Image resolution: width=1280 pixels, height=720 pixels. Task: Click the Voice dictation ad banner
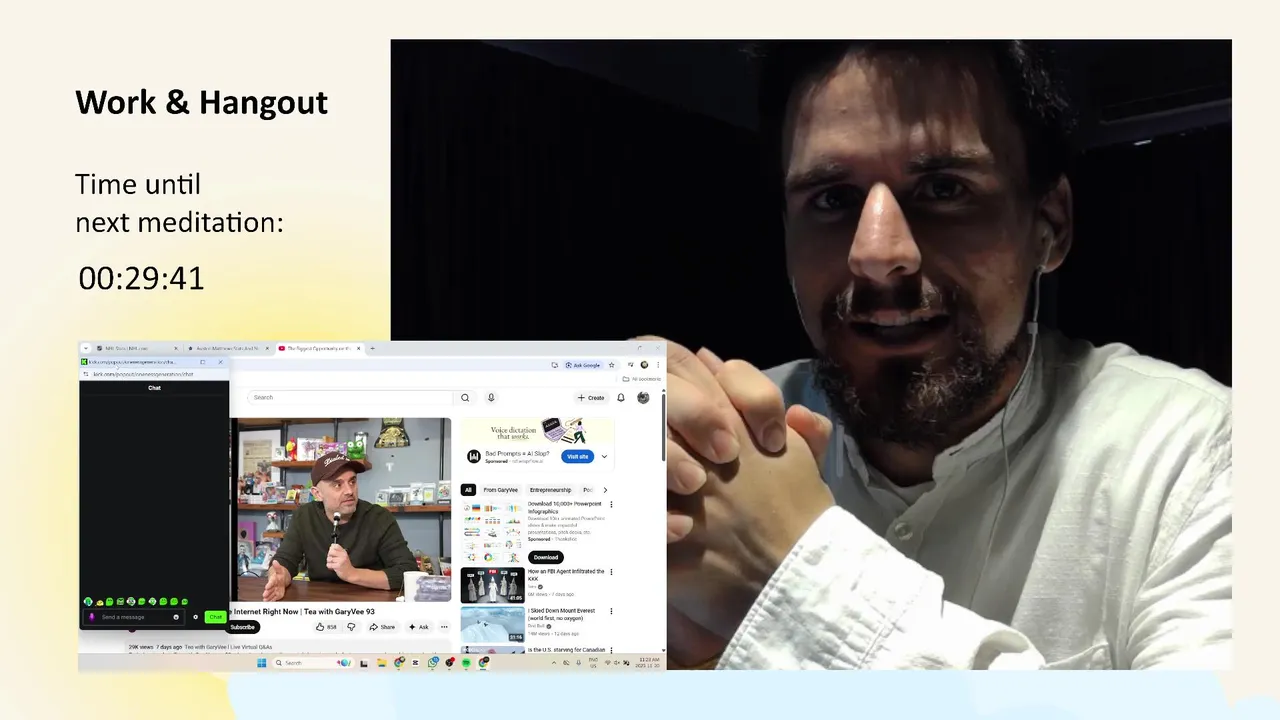pos(538,430)
